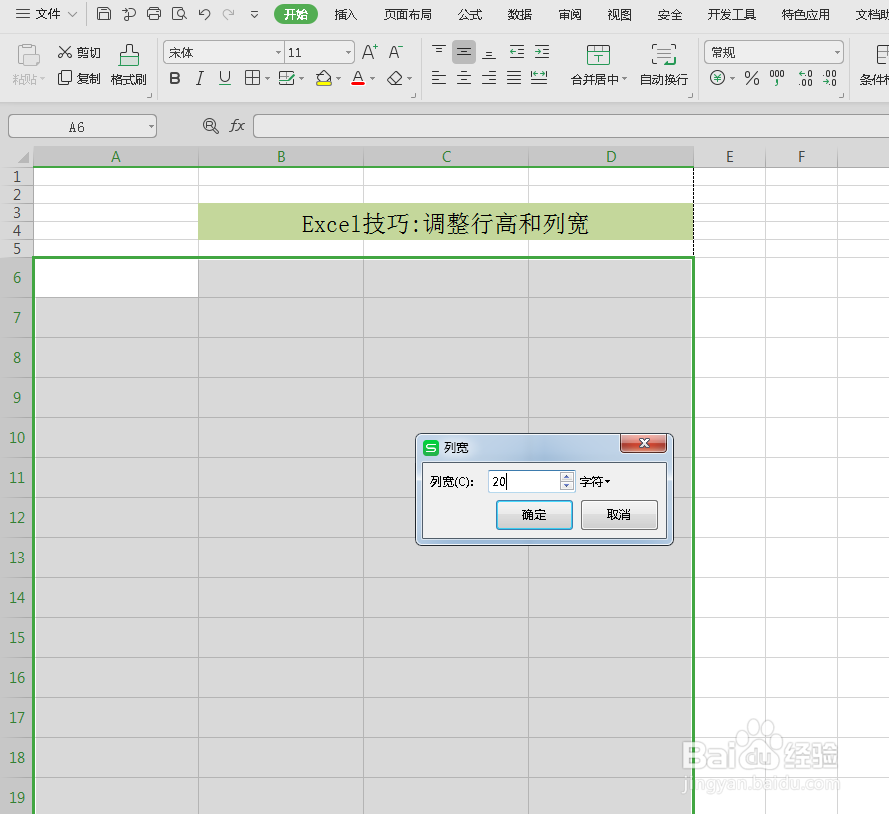Click currency format icon

click(717, 78)
